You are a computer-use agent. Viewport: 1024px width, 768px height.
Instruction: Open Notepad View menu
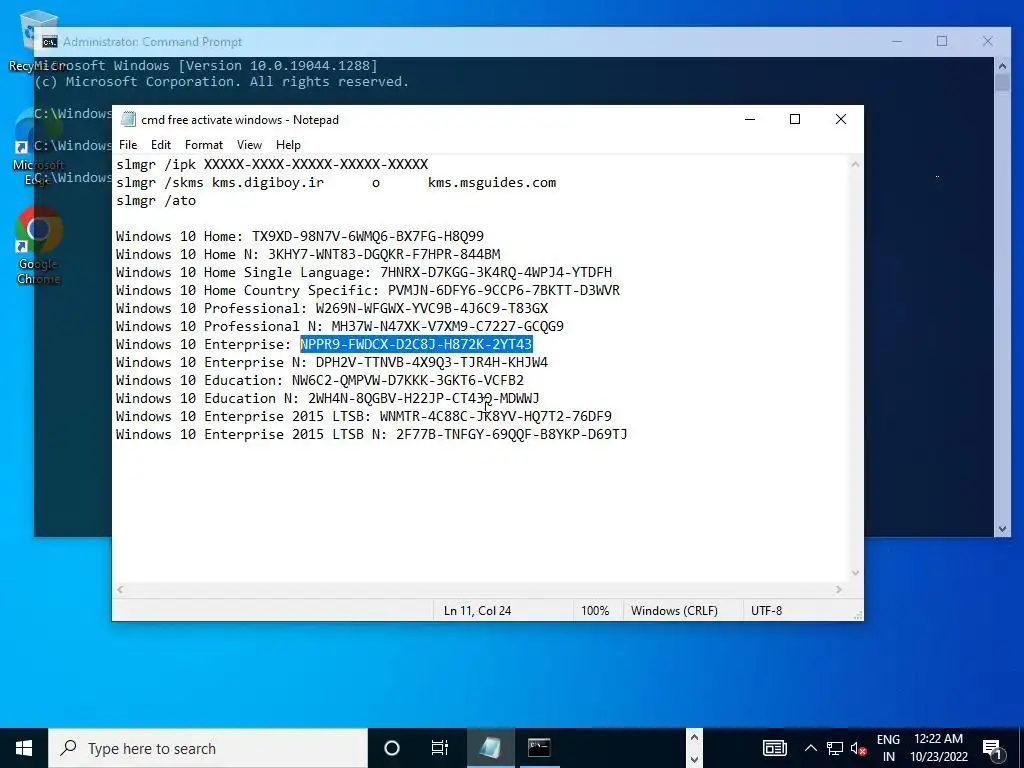point(249,145)
